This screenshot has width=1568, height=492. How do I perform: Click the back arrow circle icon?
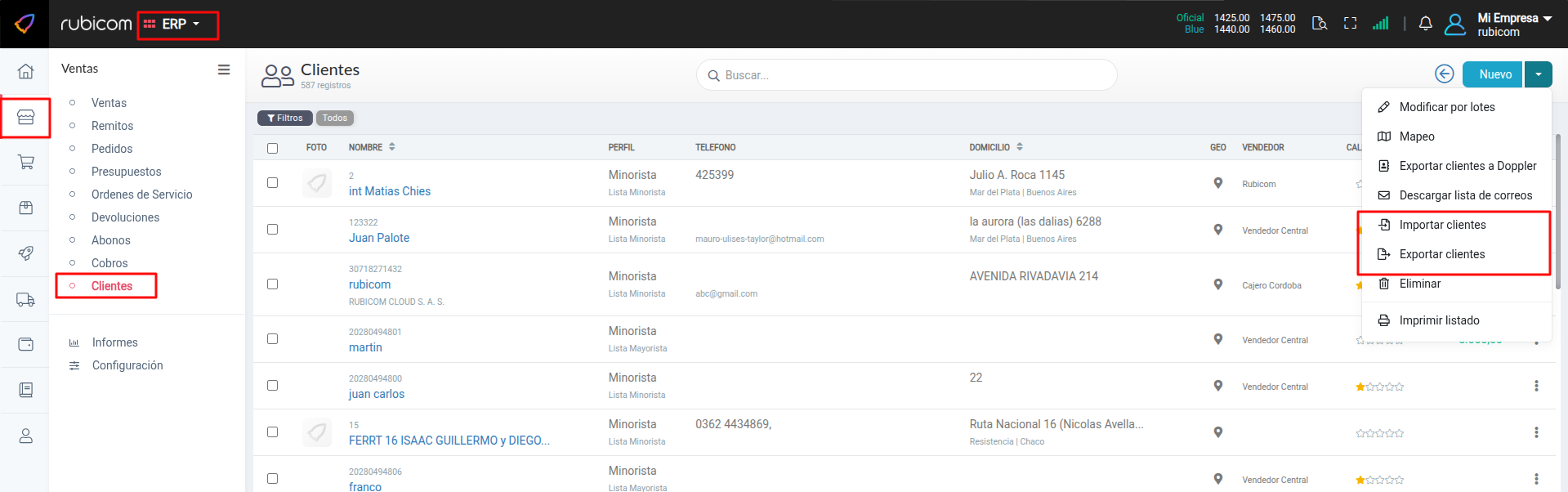[1444, 74]
